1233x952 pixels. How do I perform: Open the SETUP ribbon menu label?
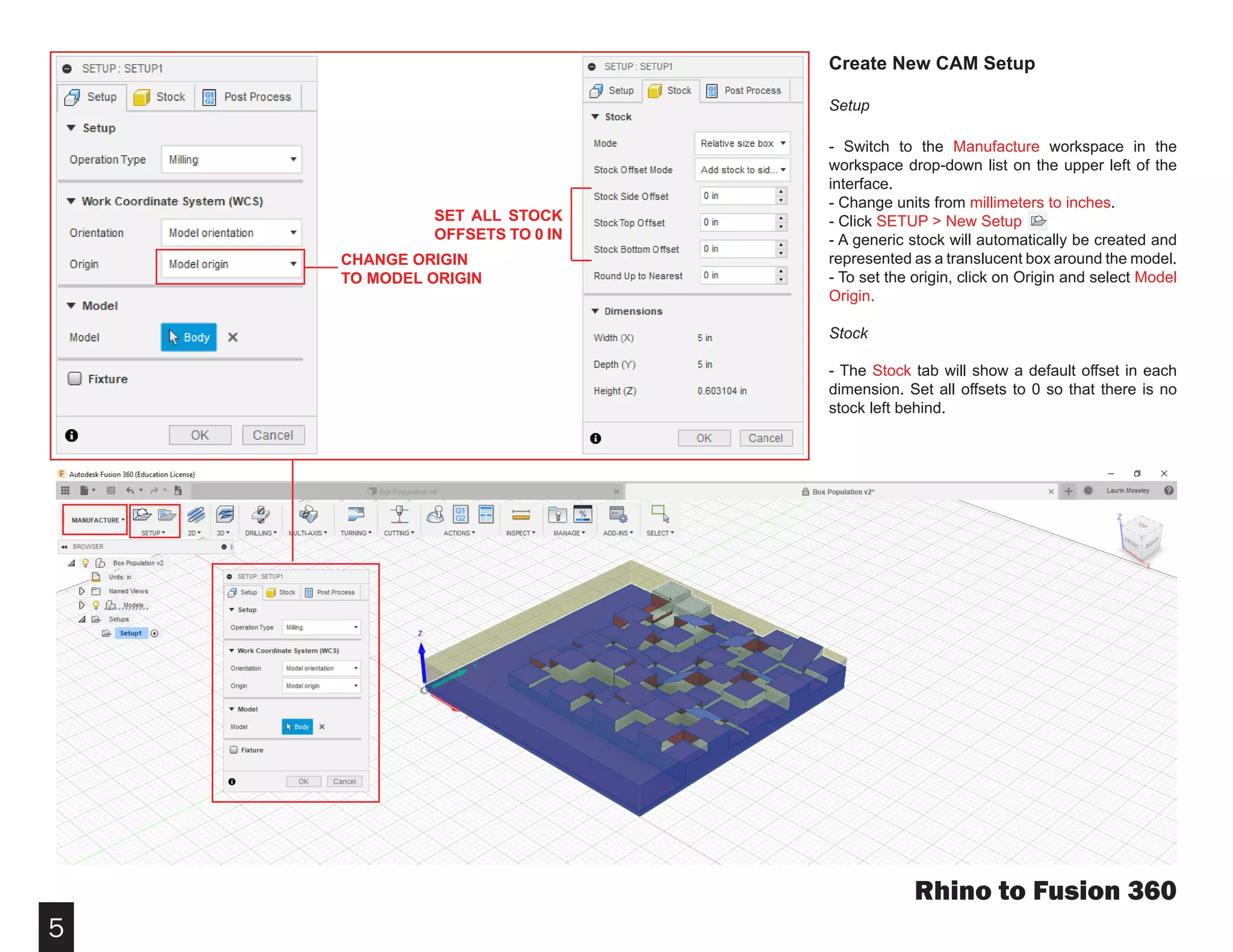153,533
